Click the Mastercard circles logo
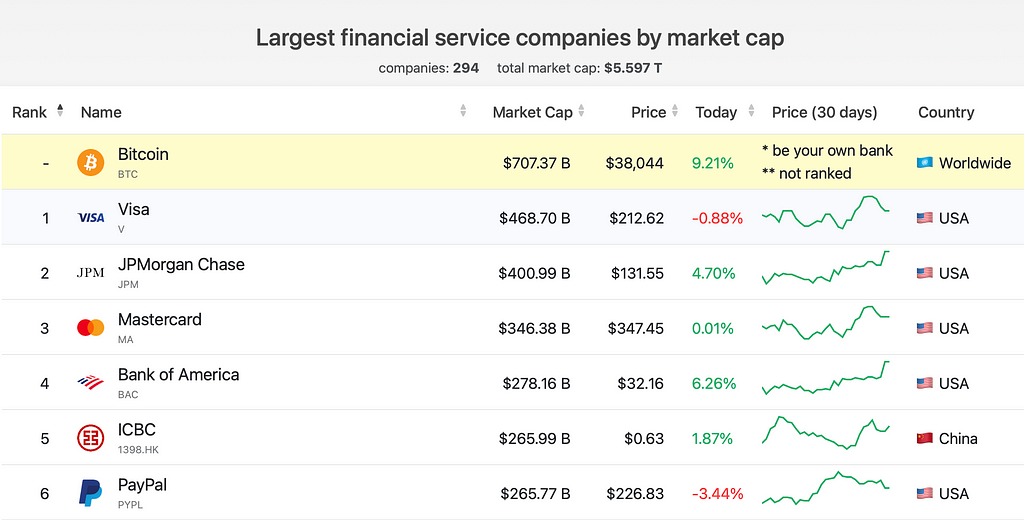Image resolution: width=1024 pixels, height=520 pixels. point(91,328)
